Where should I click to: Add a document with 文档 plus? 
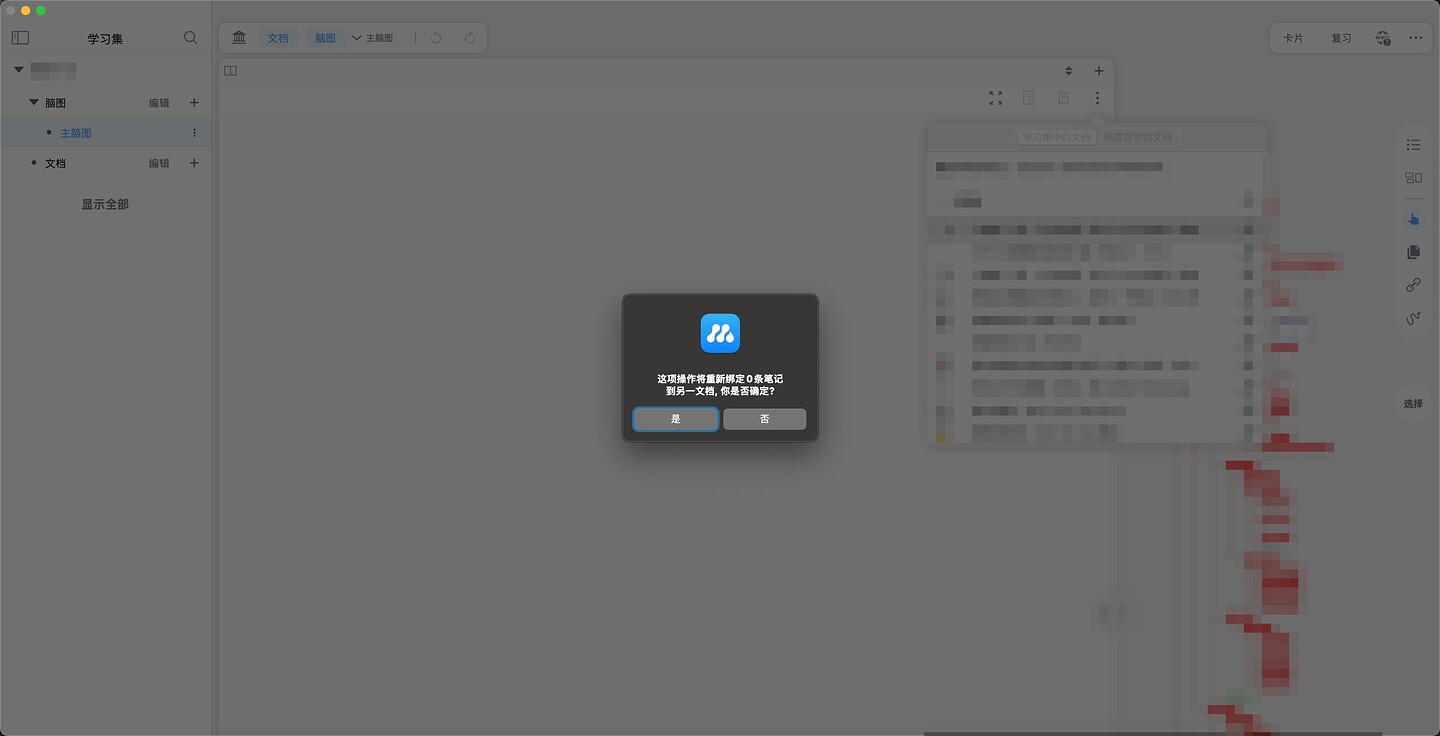coord(194,163)
